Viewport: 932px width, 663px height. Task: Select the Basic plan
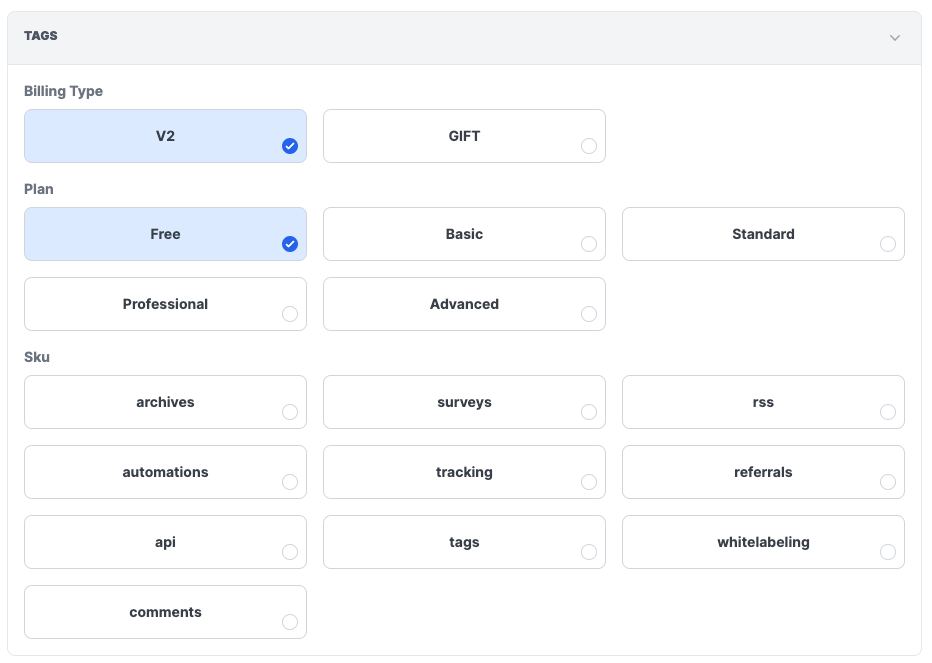click(x=464, y=234)
